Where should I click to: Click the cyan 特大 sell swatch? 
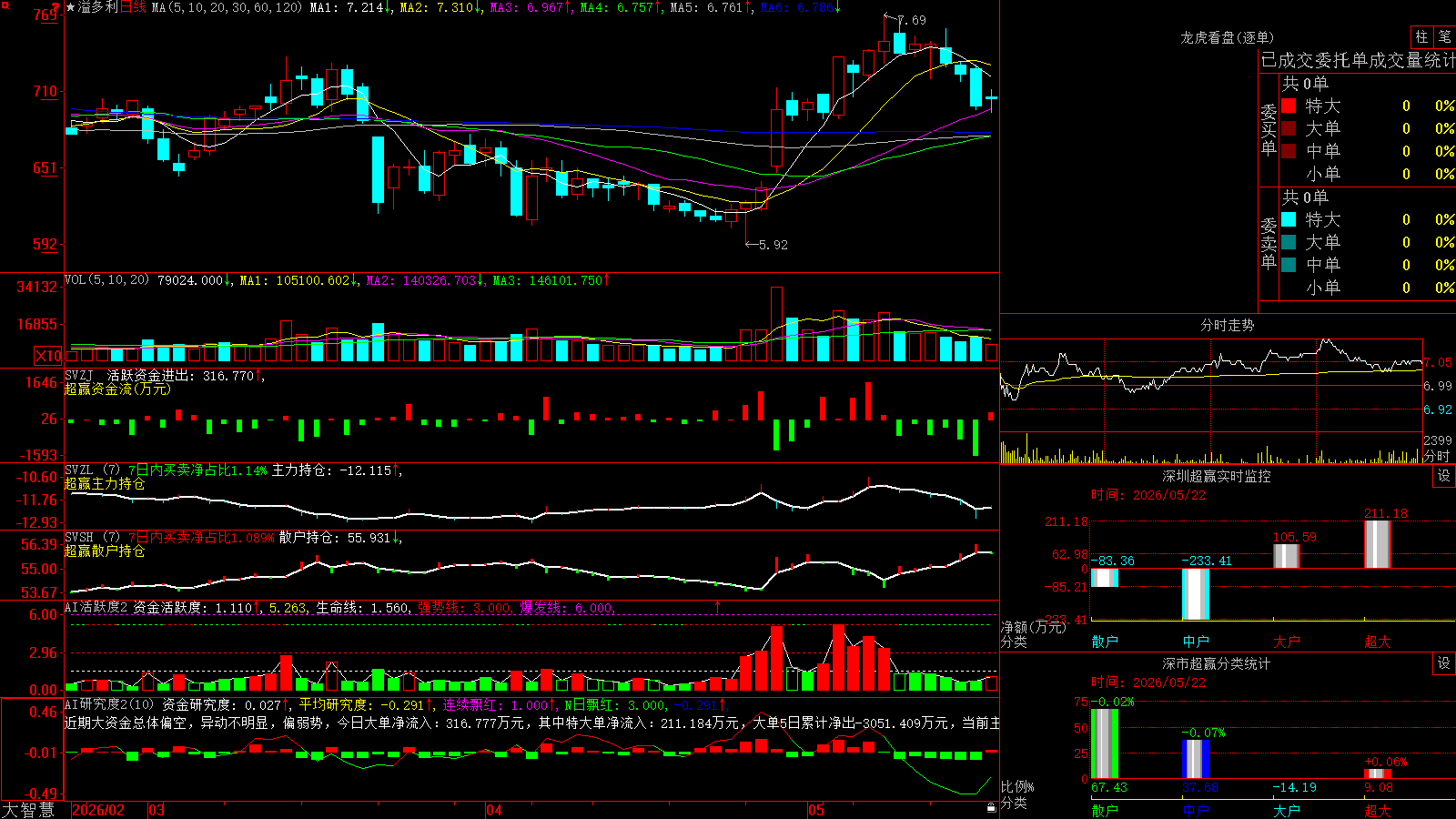pos(1289,219)
